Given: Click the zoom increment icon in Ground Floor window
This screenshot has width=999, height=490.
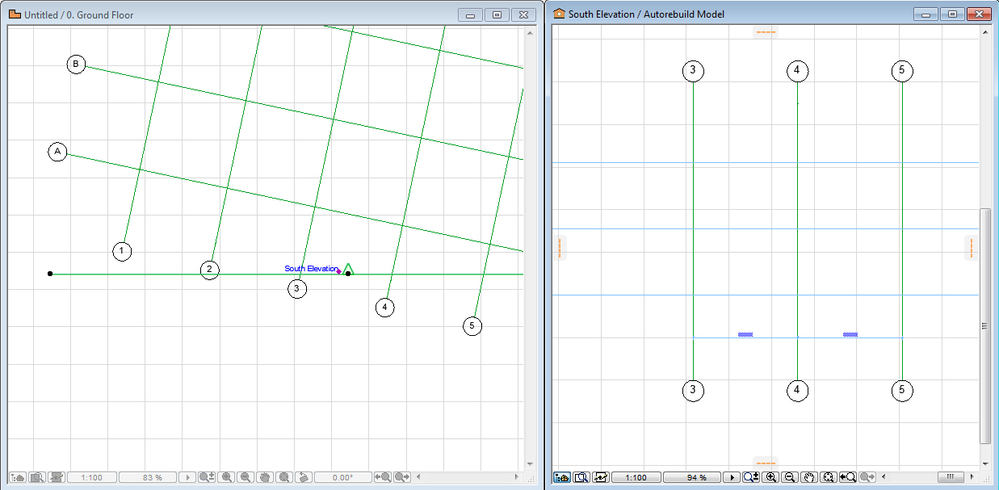Looking at the screenshot, I should click(206, 477).
